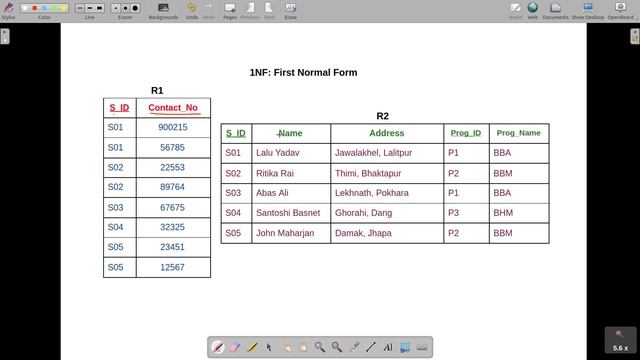This screenshot has width=640, height=360.
Task: Select the thick line width
Action: (x=100, y=8)
